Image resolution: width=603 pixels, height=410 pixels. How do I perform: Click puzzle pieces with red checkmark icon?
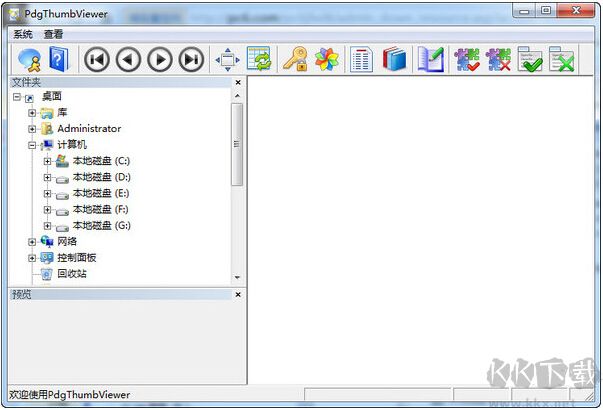point(466,60)
